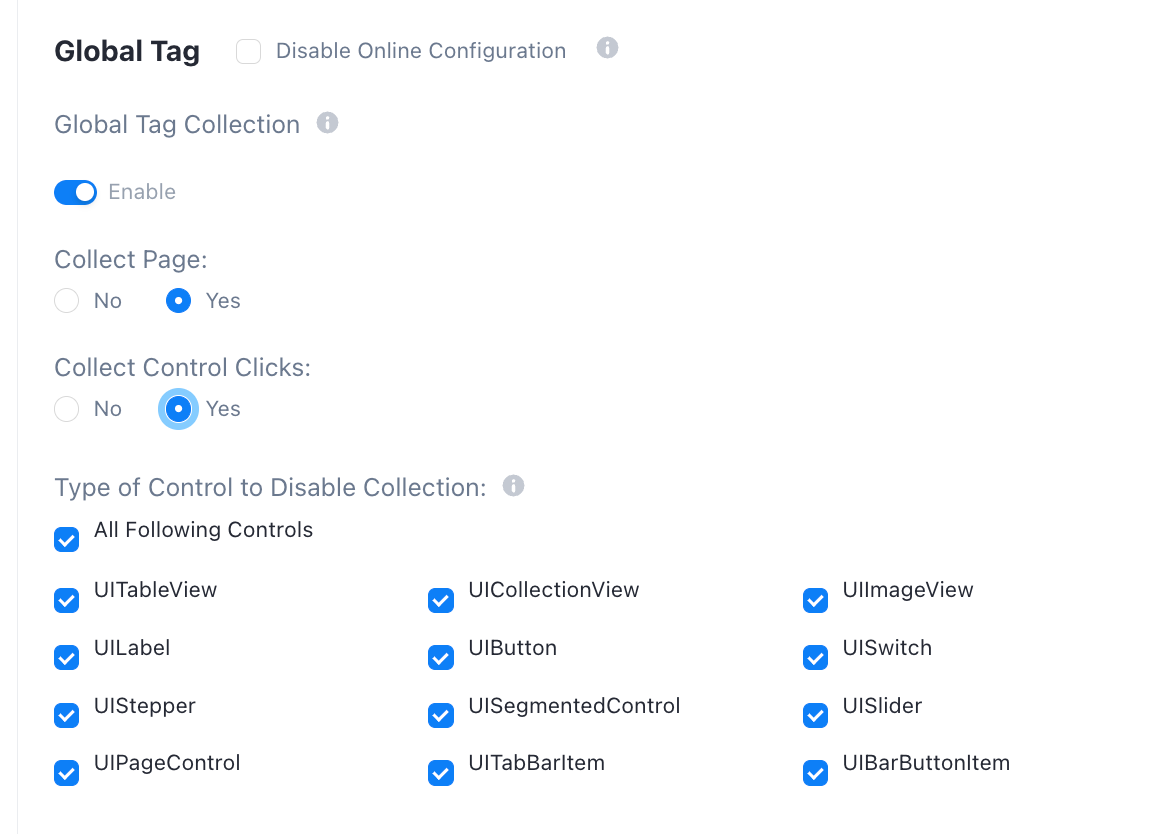The height and width of the screenshot is (834, 1162).
Task: Uncheck the UIImageView checkbox
Action: [815, 600]
